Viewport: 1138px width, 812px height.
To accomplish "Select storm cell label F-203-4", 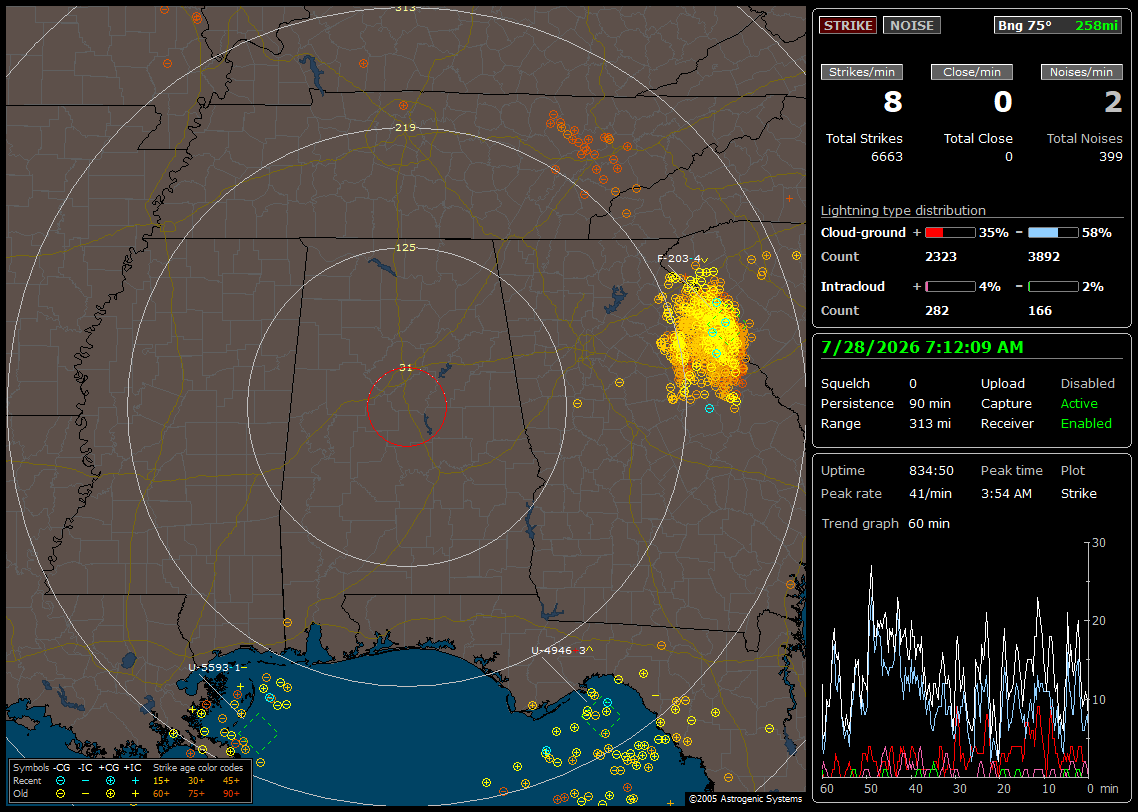I will tap(681, 259).
